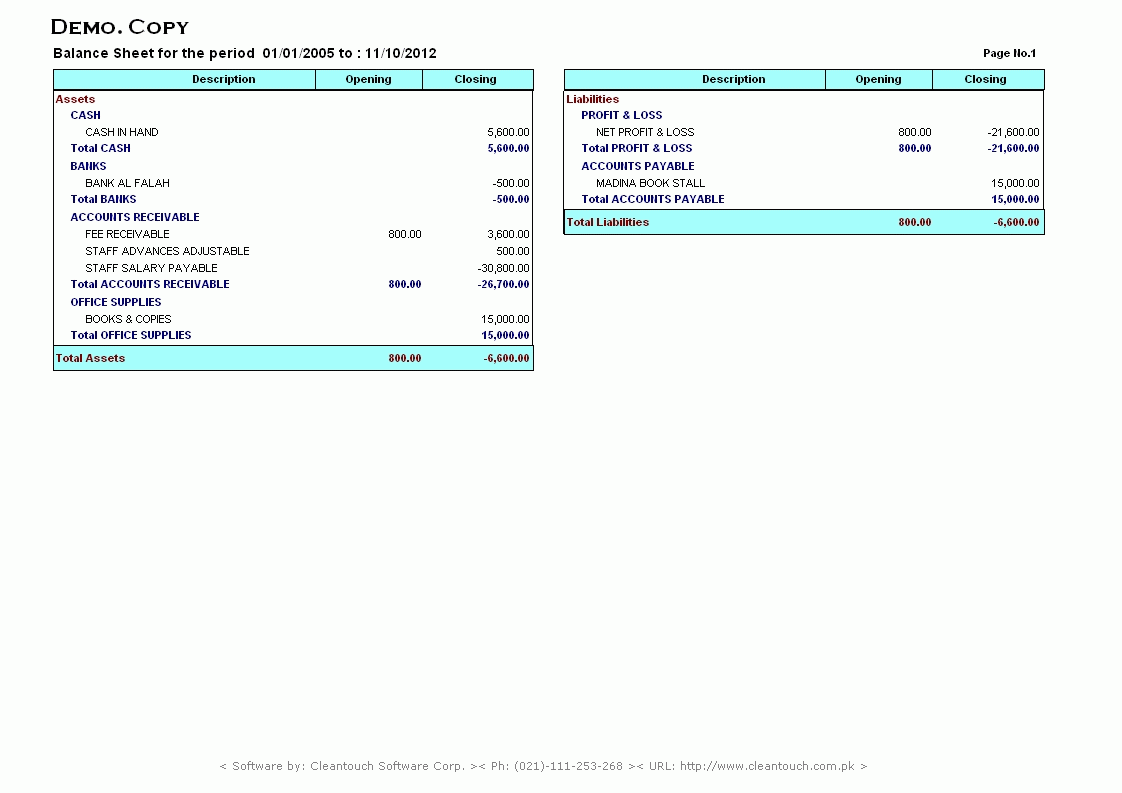1122x793 pixels.
Task: Click the assets ACCOUNTS RECEIVABLE group heading
Action: tap(135, 217)
